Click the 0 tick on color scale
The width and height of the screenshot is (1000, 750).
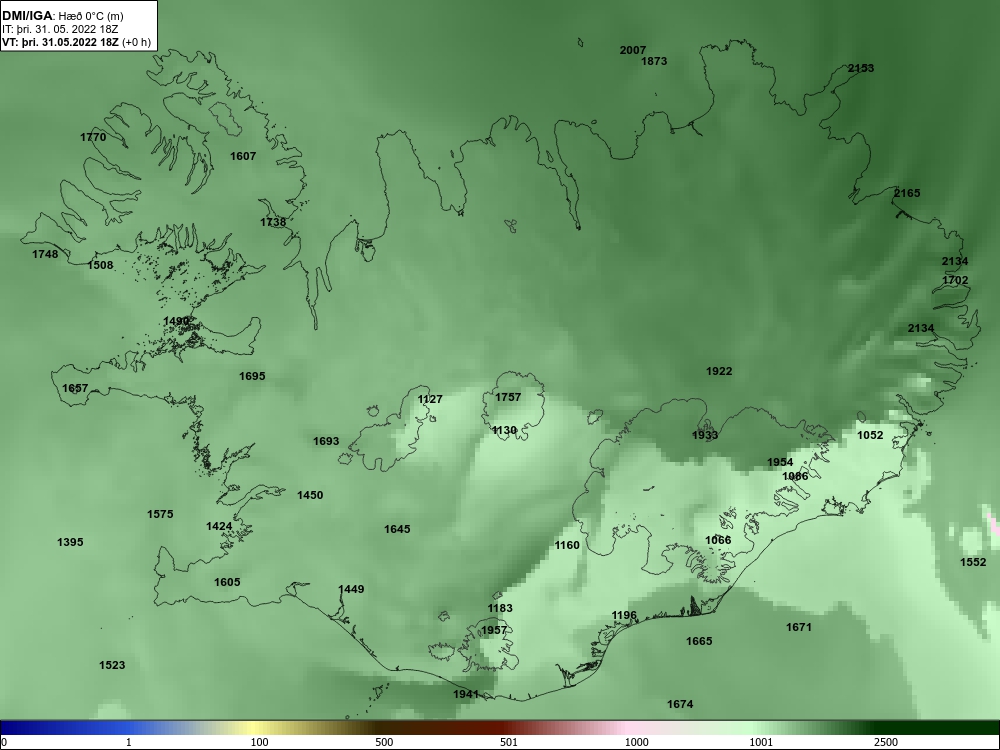[3, 742]
